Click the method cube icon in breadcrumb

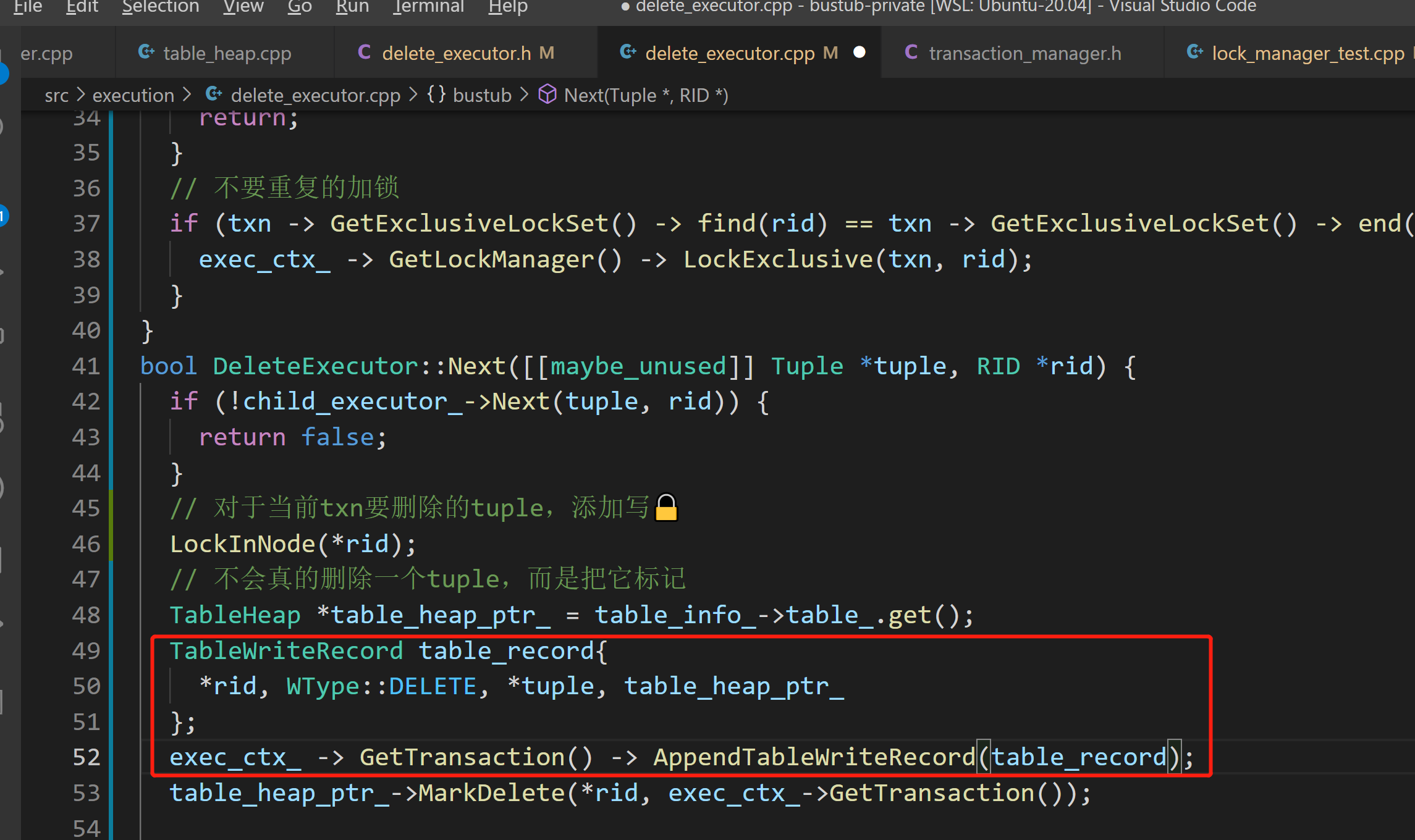point(547,94)
